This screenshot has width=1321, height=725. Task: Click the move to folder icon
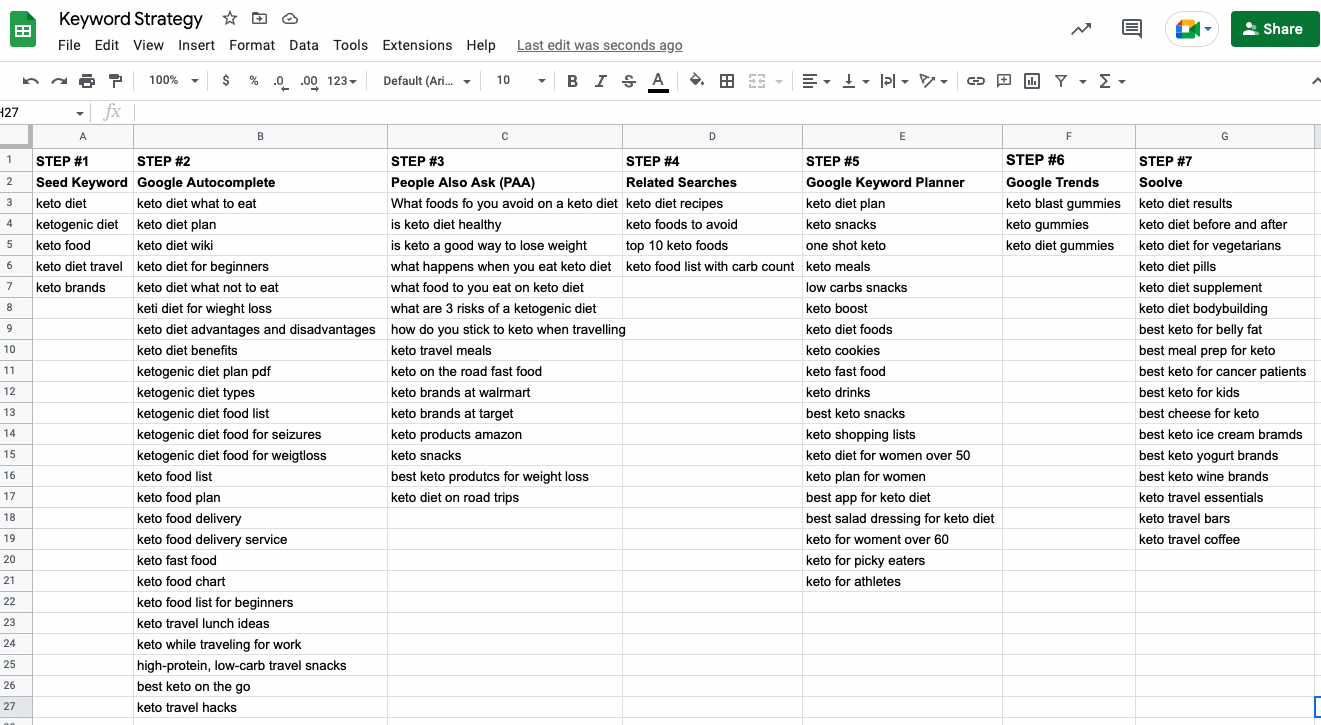tap(260, 18)
